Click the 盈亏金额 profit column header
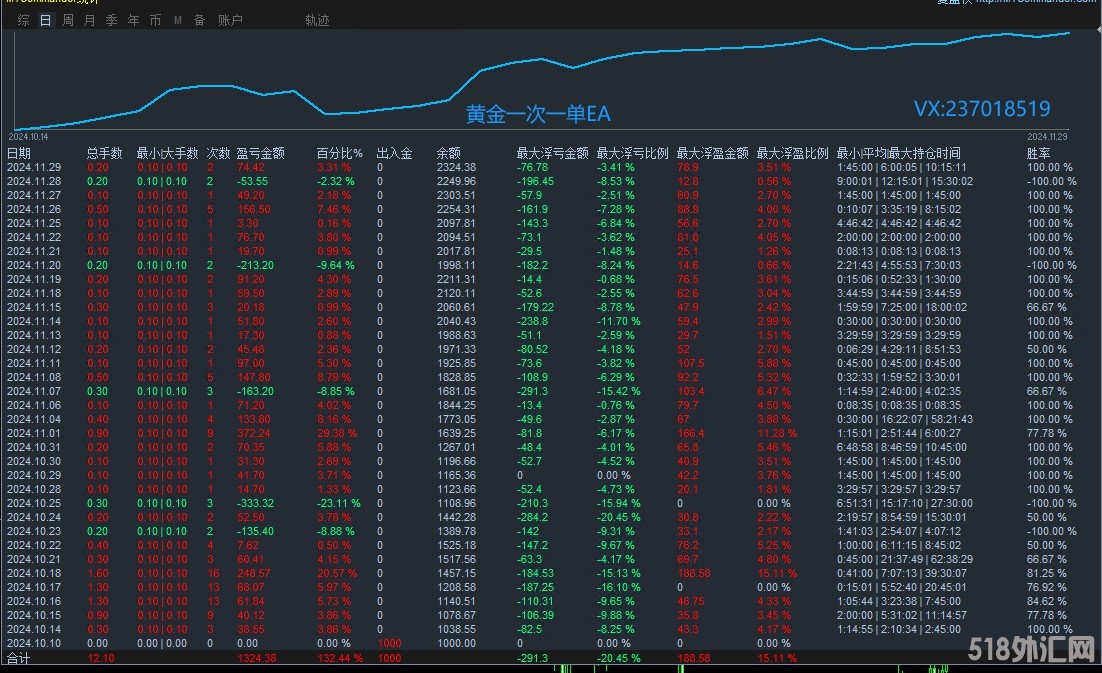1102x673 pixels. [260, 153]
